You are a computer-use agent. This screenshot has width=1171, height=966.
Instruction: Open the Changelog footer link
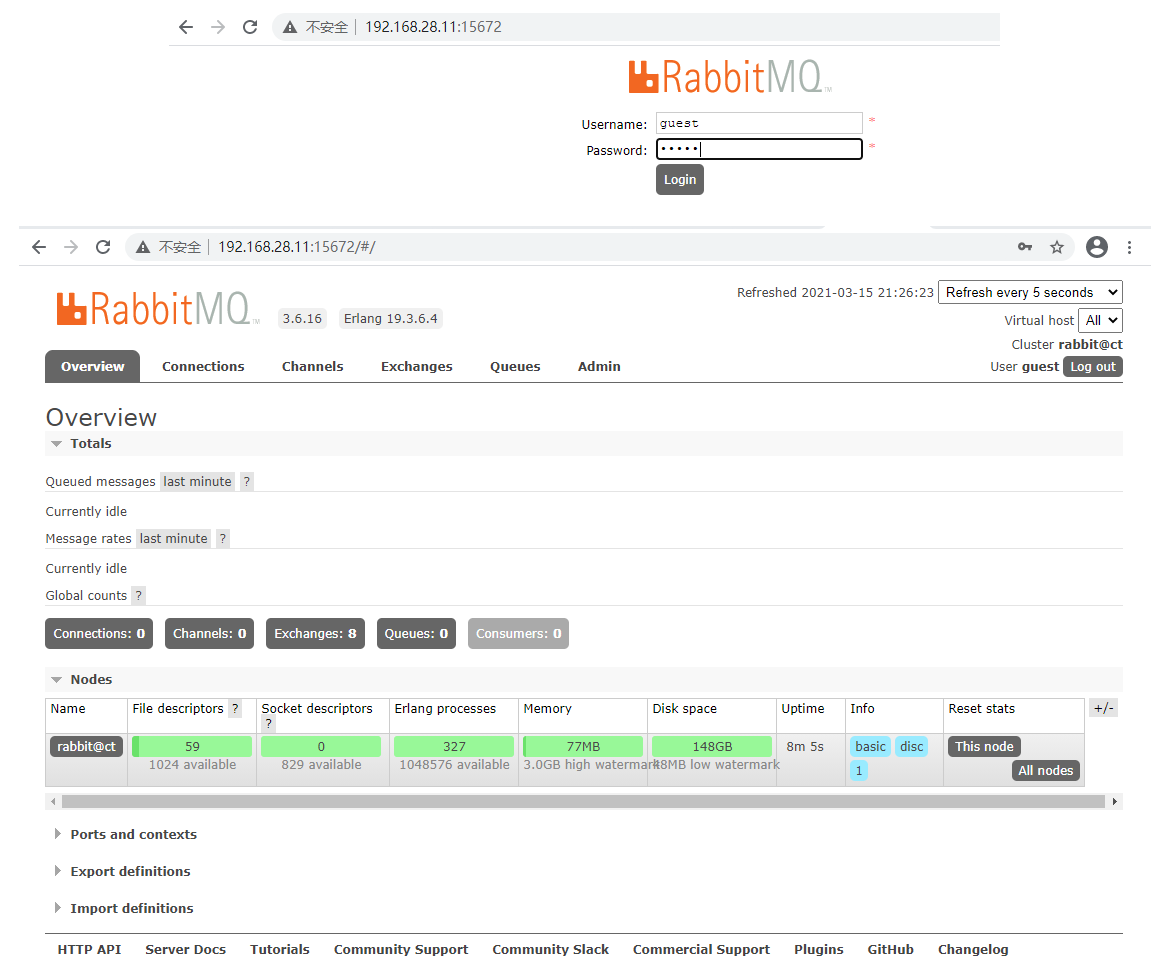[973, 949]
